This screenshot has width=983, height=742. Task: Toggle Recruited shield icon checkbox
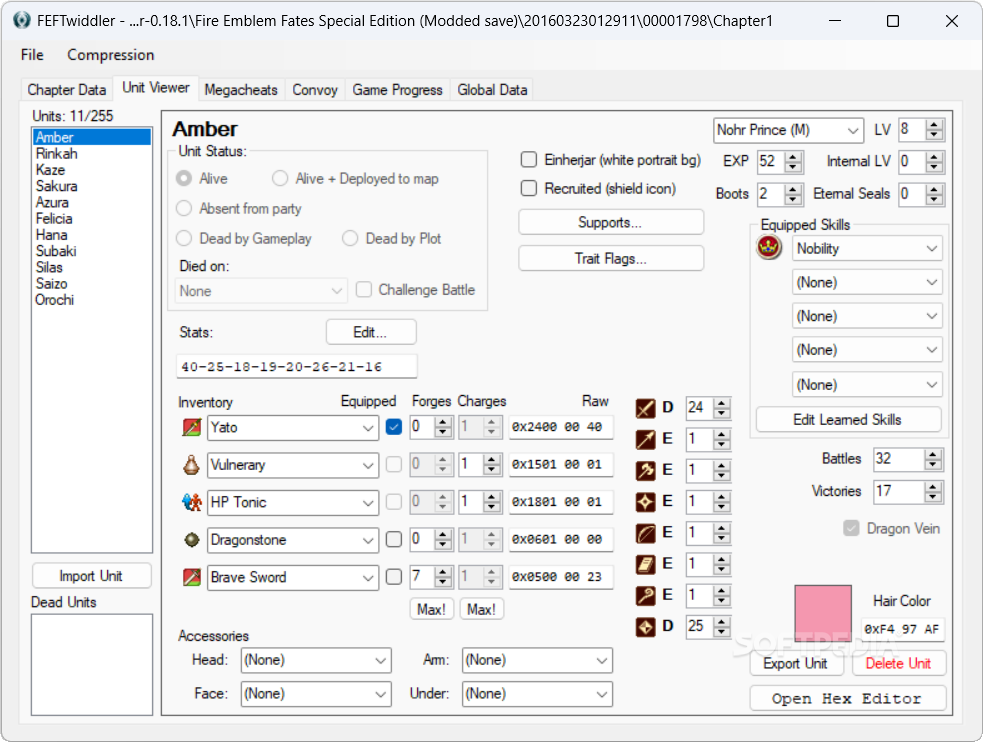(x=529, y=188)
